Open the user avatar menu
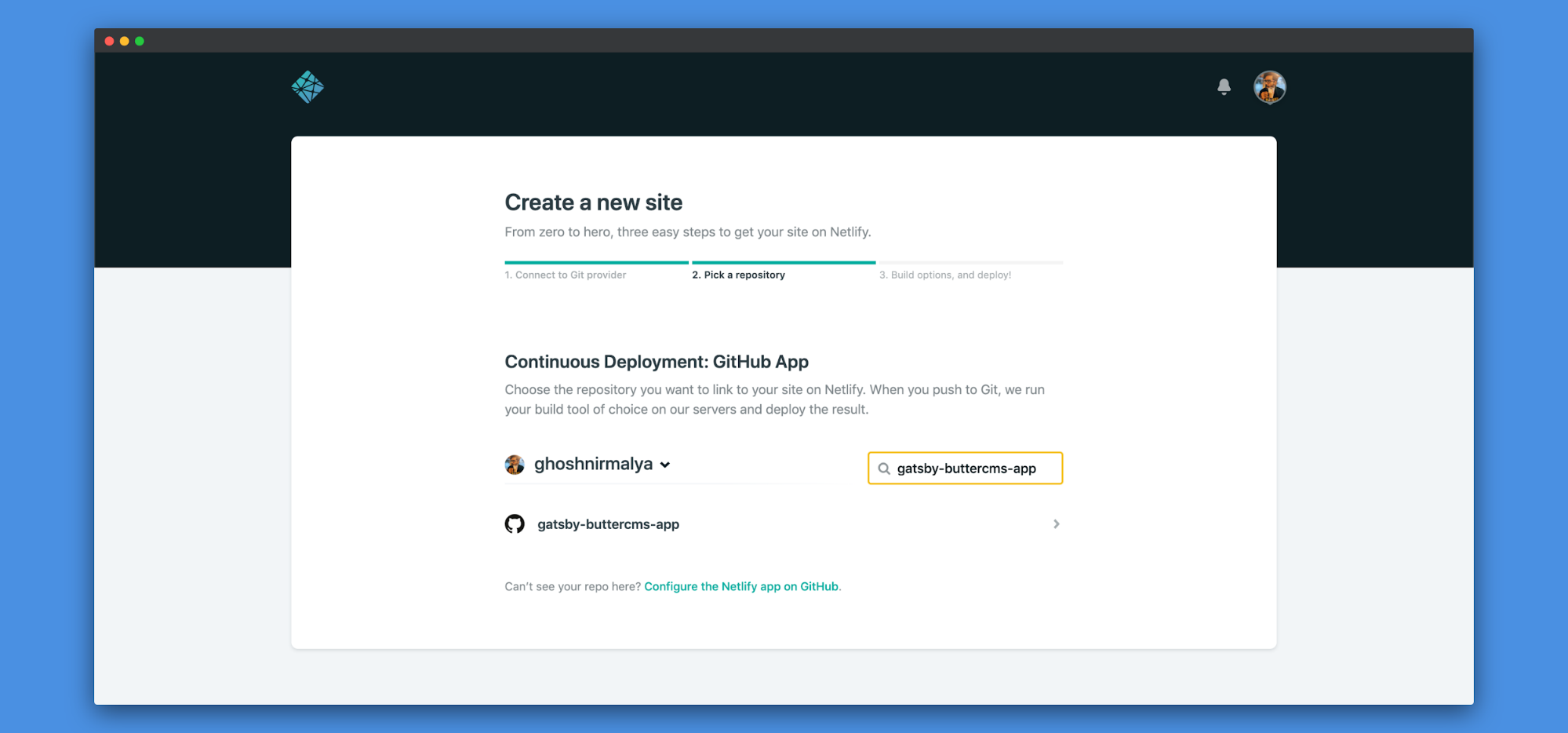Viewport: 1568px width, 733px height. click(1269, 87)
